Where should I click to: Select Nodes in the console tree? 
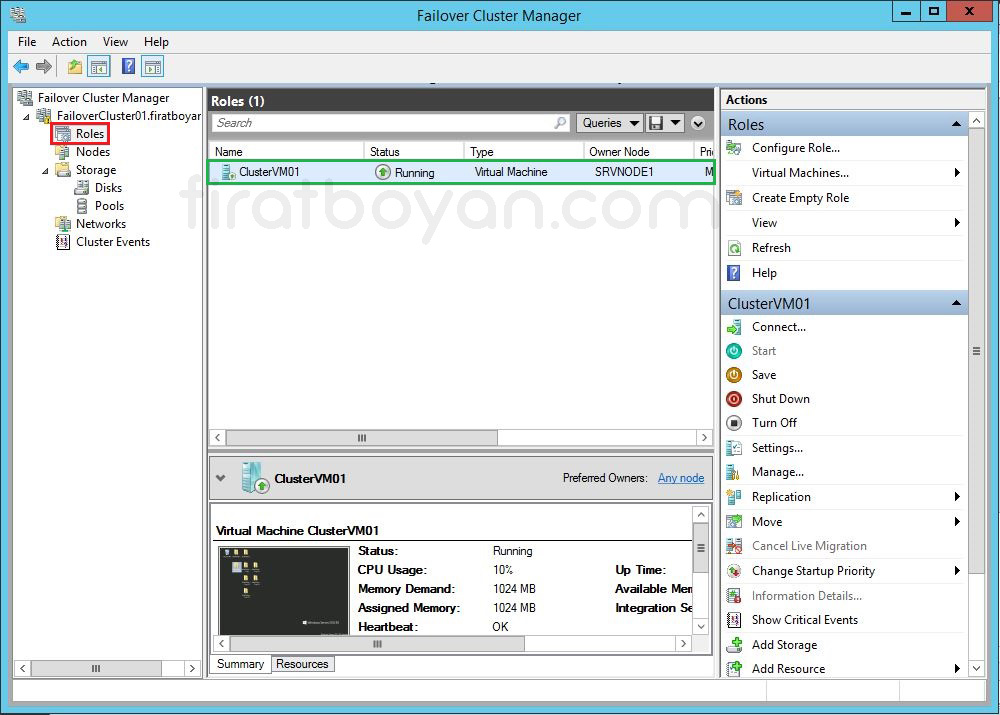(x=92, y=152)
